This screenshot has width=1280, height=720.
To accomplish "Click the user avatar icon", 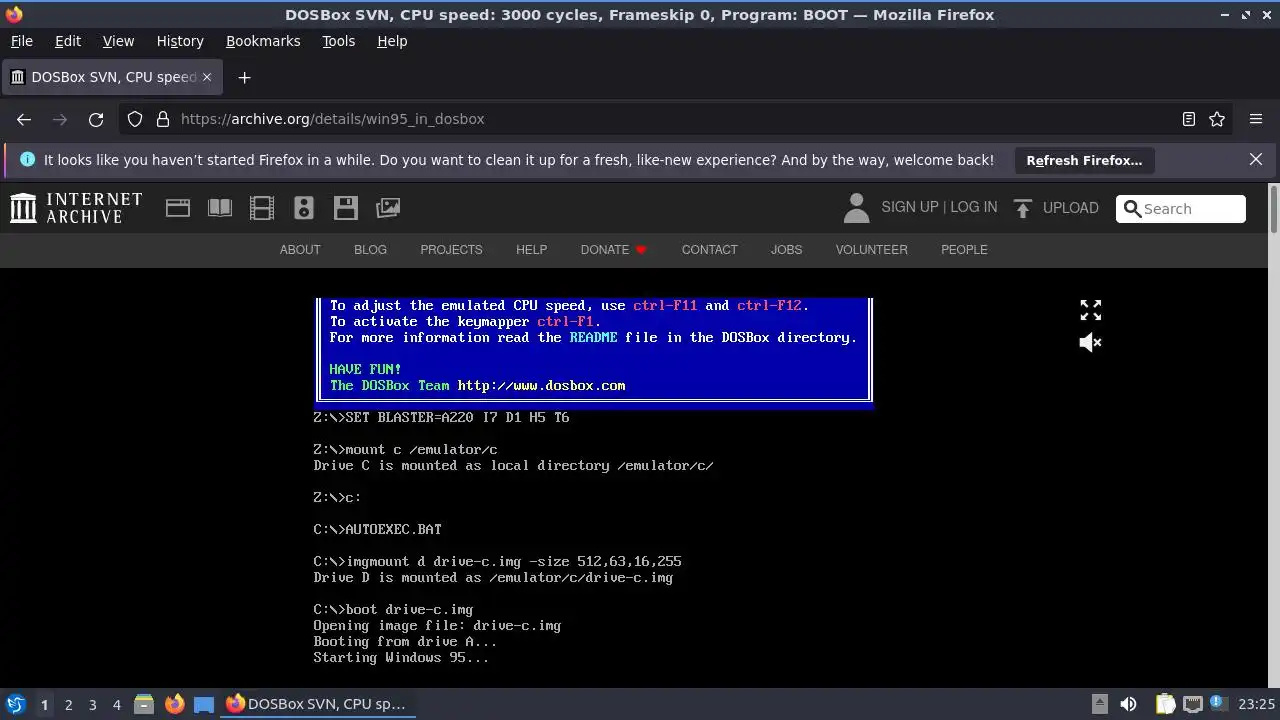I will tap(856, 208).
